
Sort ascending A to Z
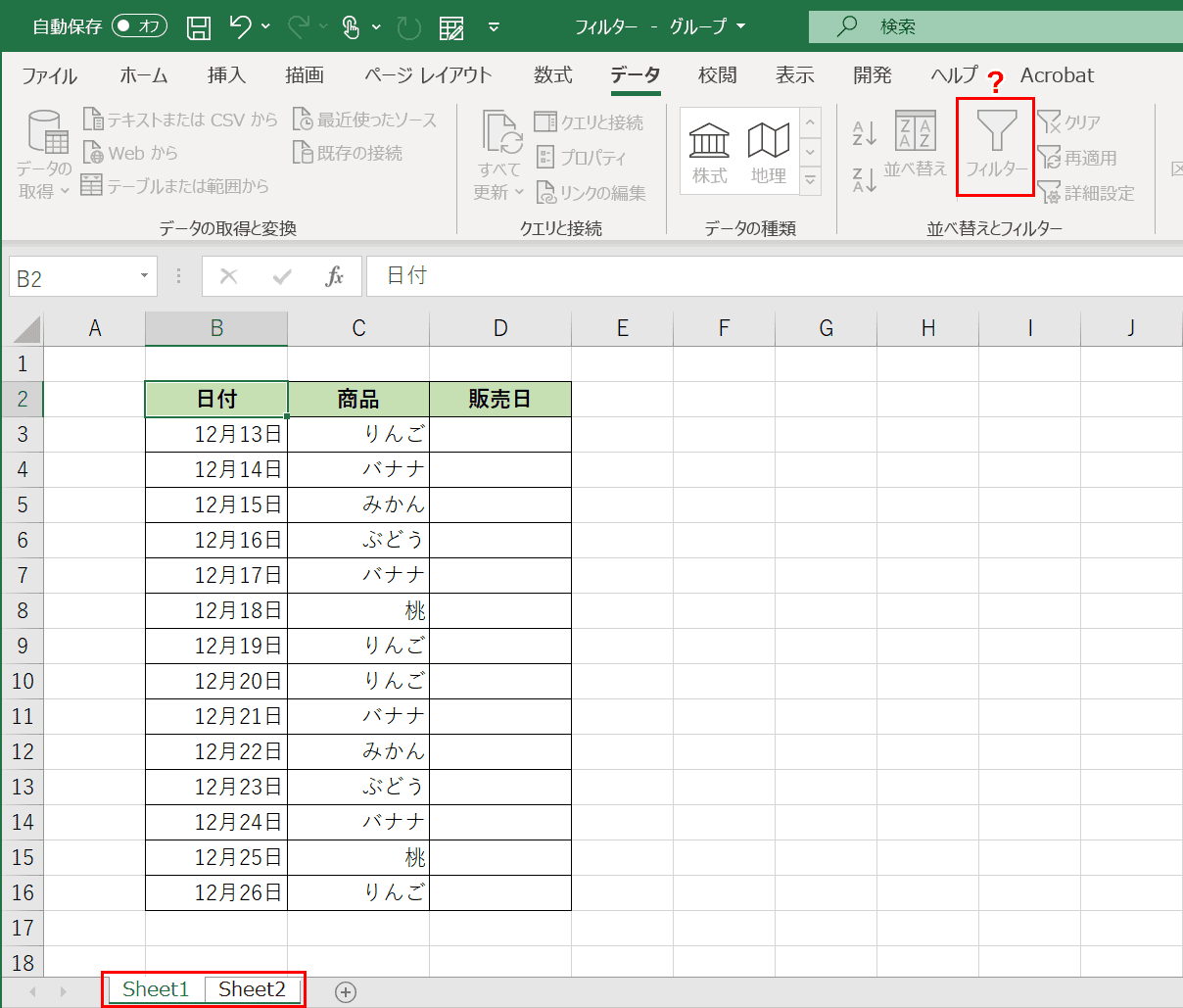[x=864, y=132]
